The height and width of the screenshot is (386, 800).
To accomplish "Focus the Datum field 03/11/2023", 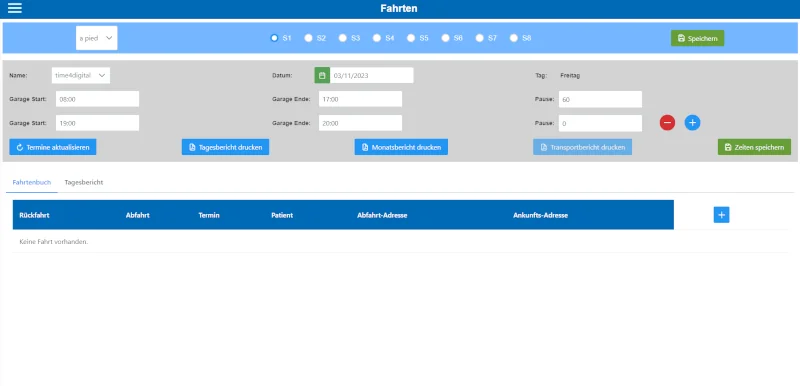I will click(x=371, y=75).
